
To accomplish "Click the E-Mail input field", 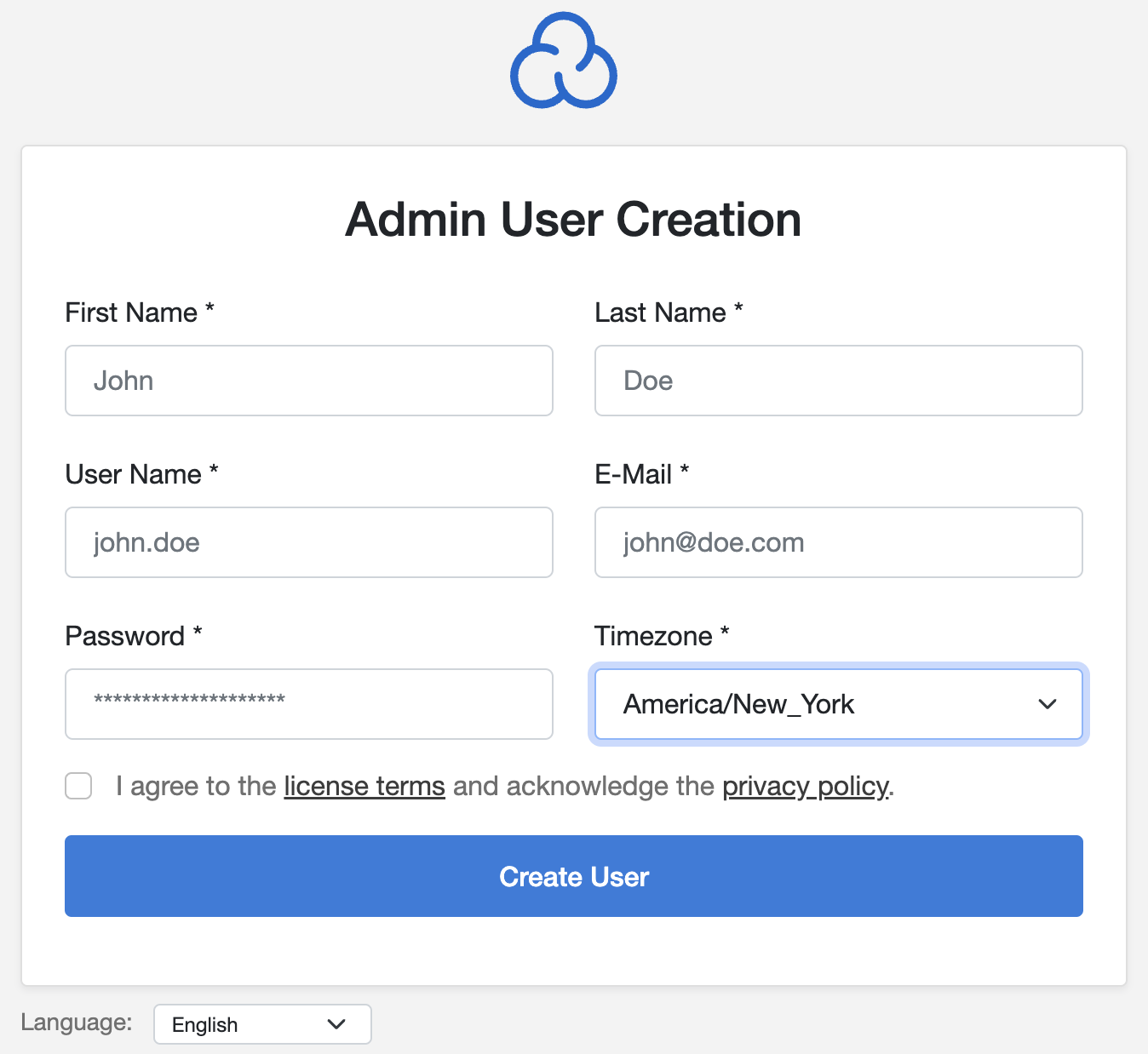I will click(838, 542).
